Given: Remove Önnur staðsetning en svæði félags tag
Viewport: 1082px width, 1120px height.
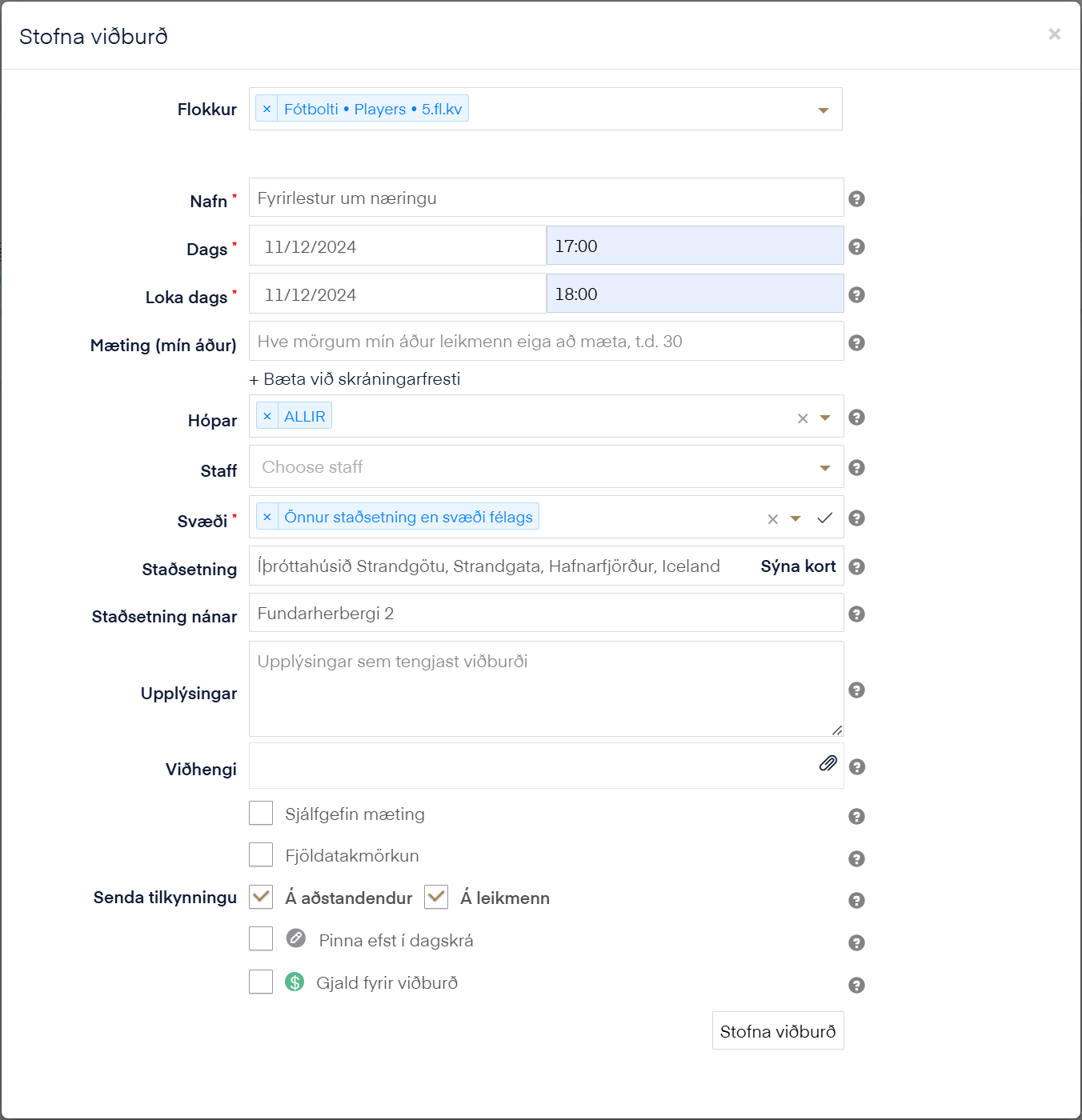Looking at the screenshot, I should coord(267,517).
